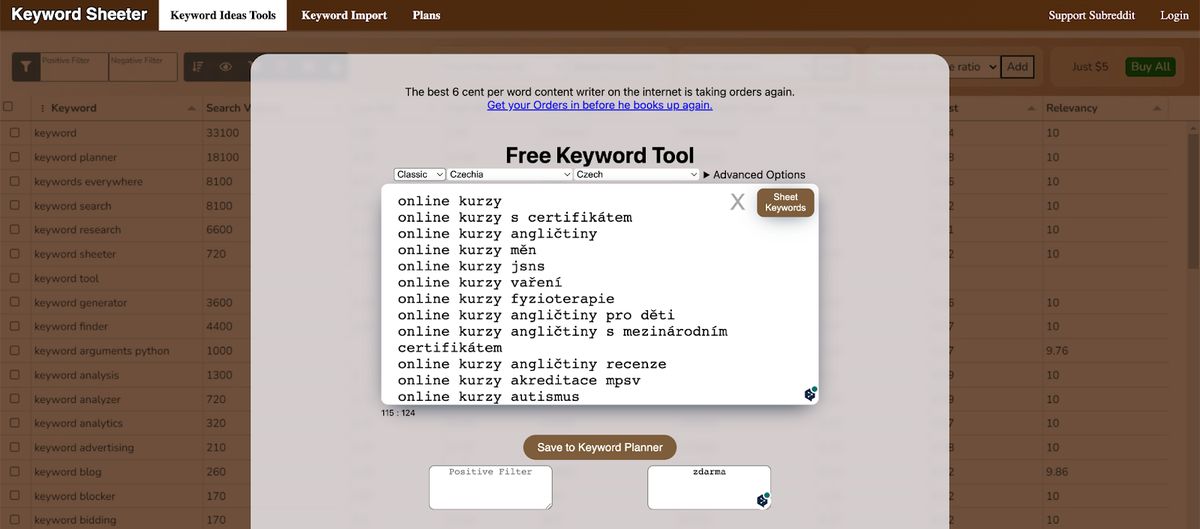Check the 'keyword search' row checkbox

15,206
